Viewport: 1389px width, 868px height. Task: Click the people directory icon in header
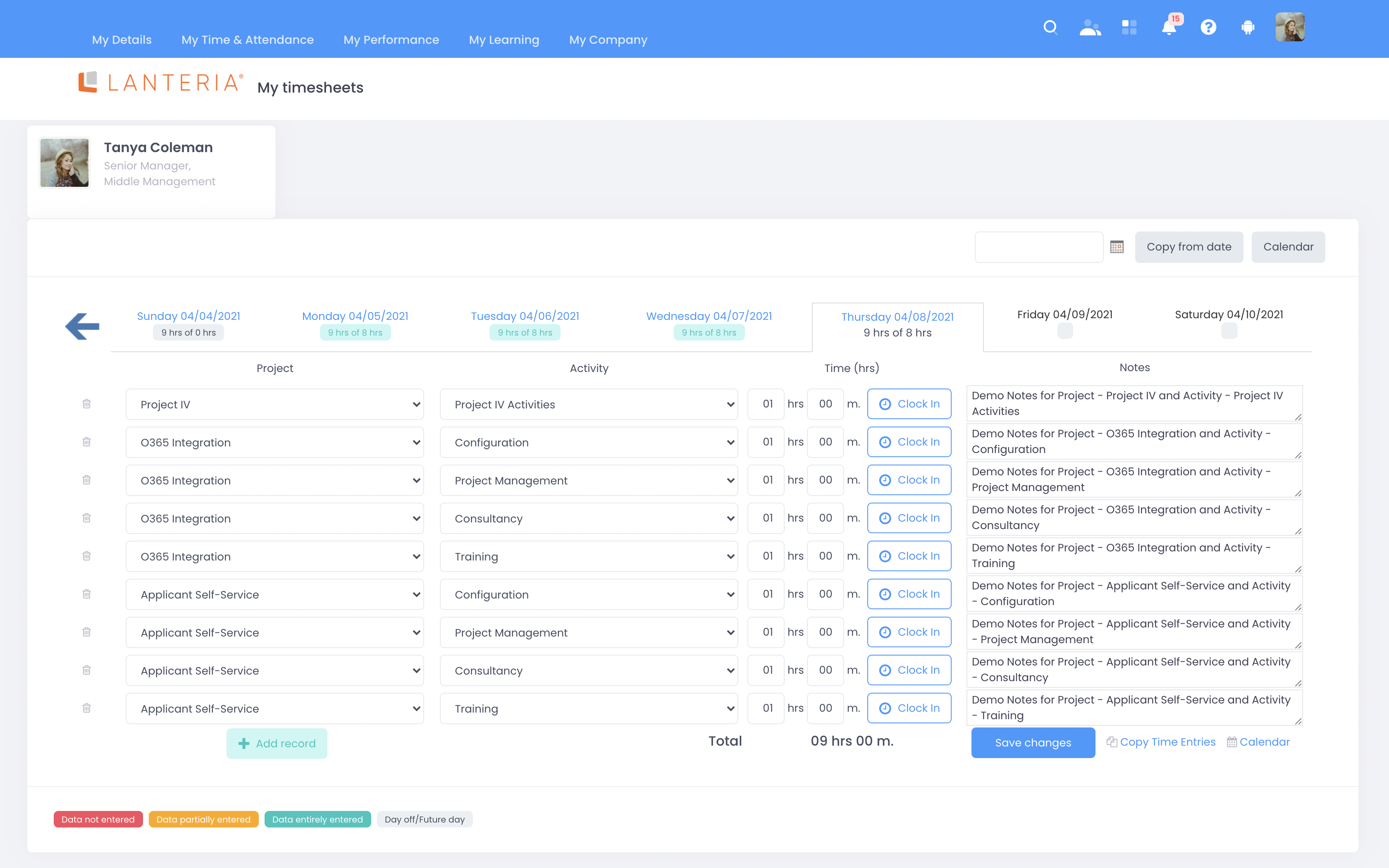1089,28
